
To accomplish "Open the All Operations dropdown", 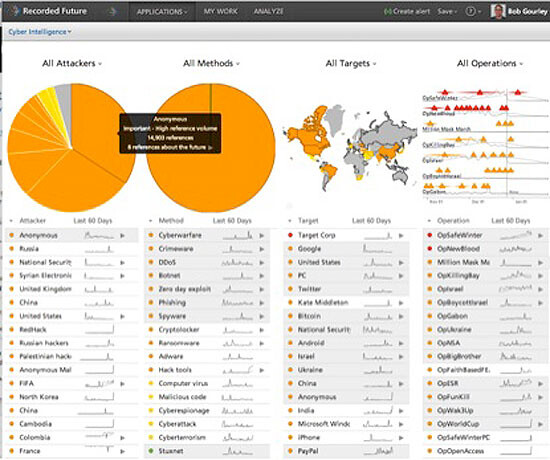I will pos(490,64).
